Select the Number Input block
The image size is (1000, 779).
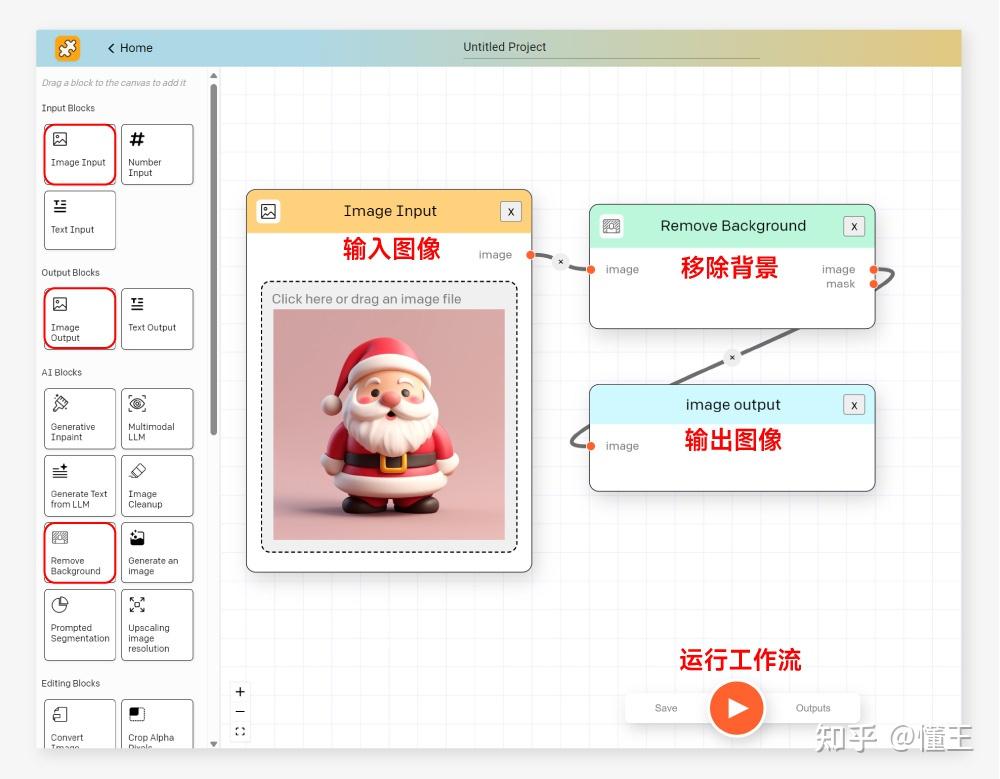(x=156, y=154)
